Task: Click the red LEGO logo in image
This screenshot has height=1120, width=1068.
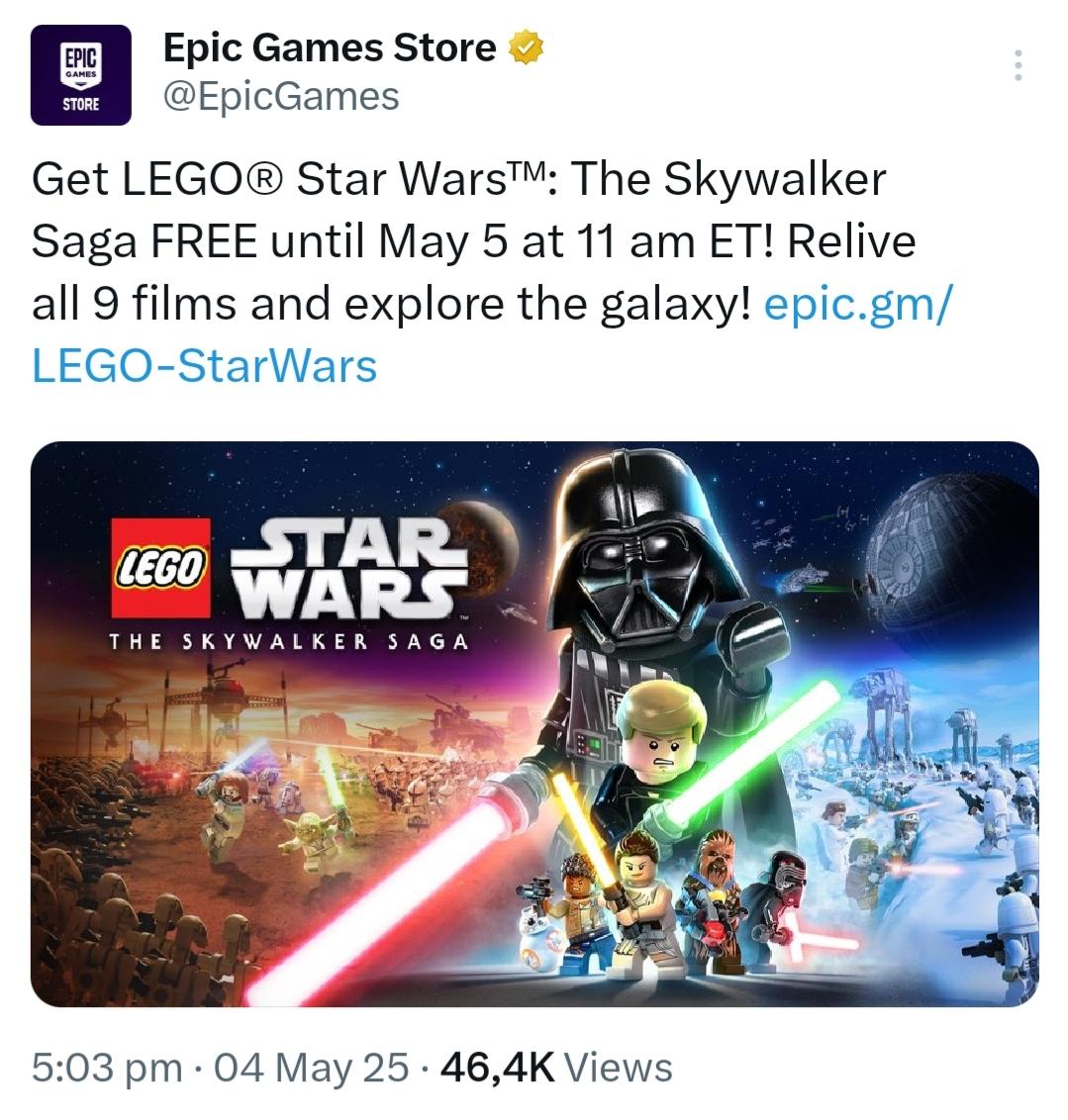Action: click(x=160, y=568)
